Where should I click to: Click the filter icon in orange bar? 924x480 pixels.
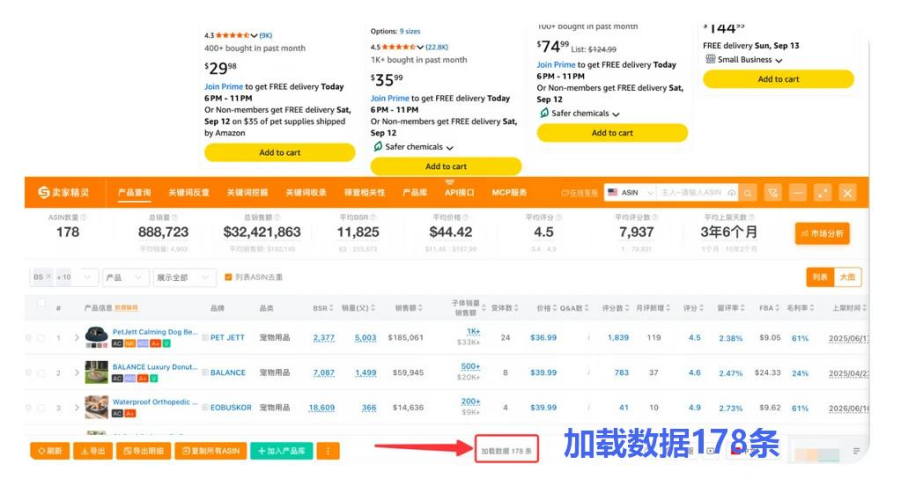(773, 193)
